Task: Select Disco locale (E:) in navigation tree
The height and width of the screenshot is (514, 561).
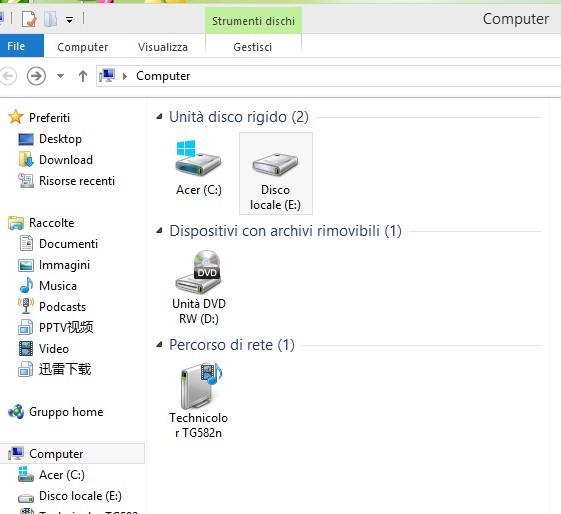Action: (81, 496)
